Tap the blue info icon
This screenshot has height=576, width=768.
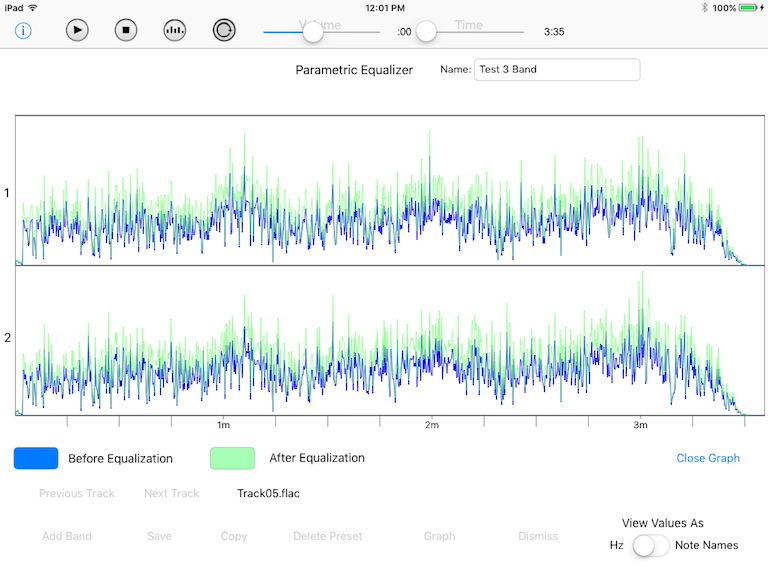click(23, 31)
